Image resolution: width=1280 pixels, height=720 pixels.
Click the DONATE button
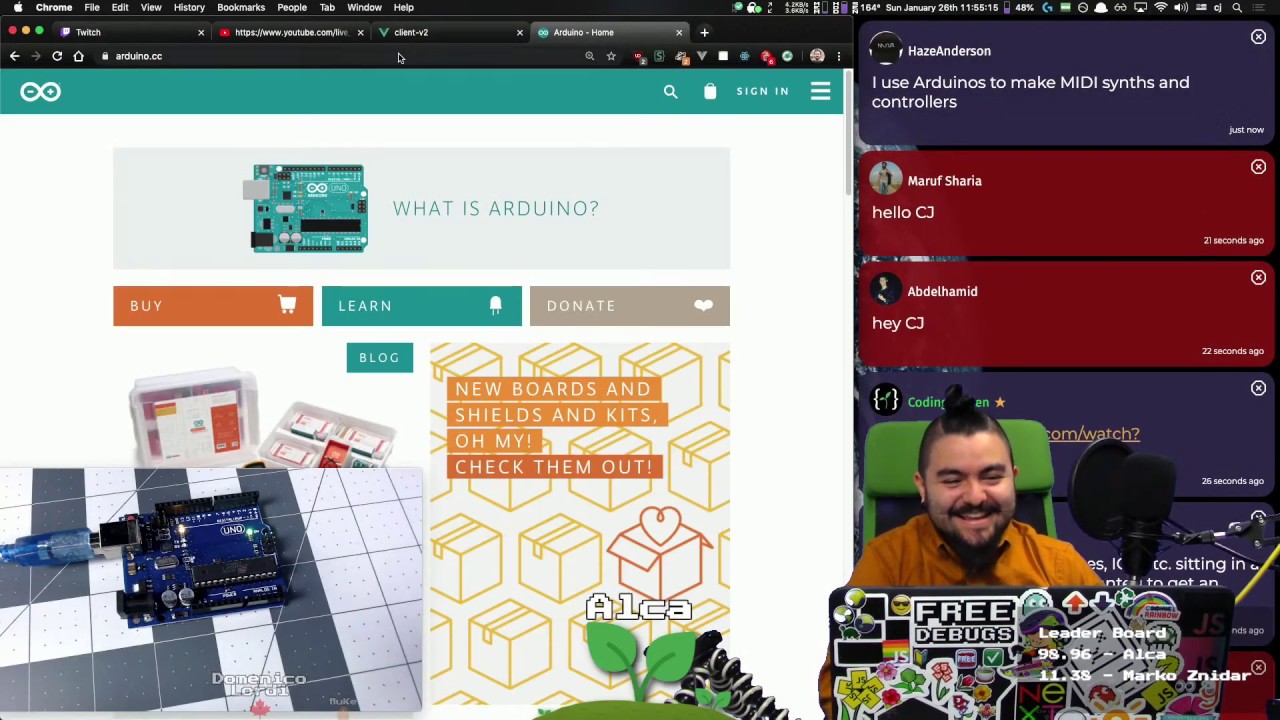click(x=630, y=306)
